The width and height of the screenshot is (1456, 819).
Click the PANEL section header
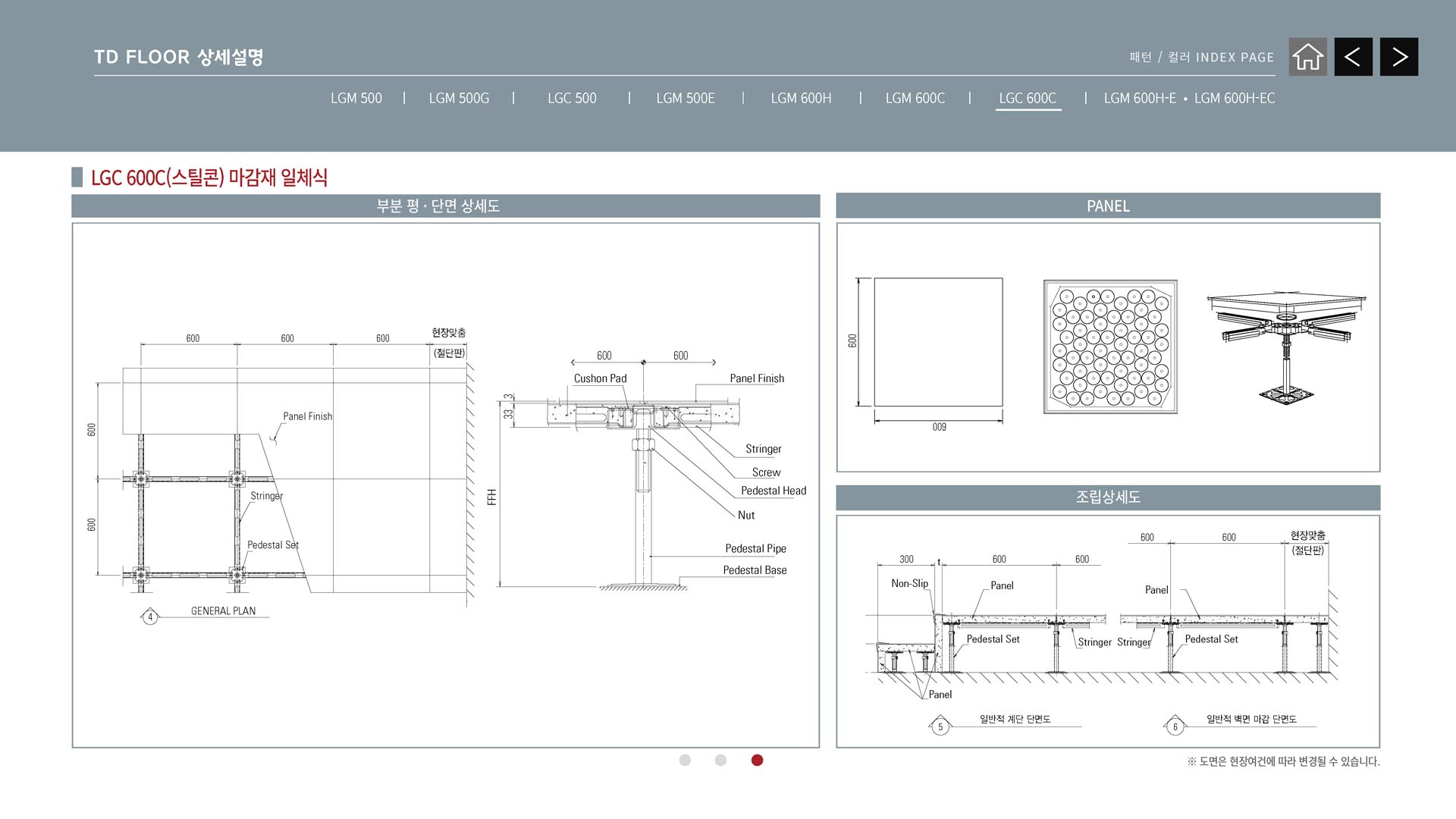point(1108,206)
